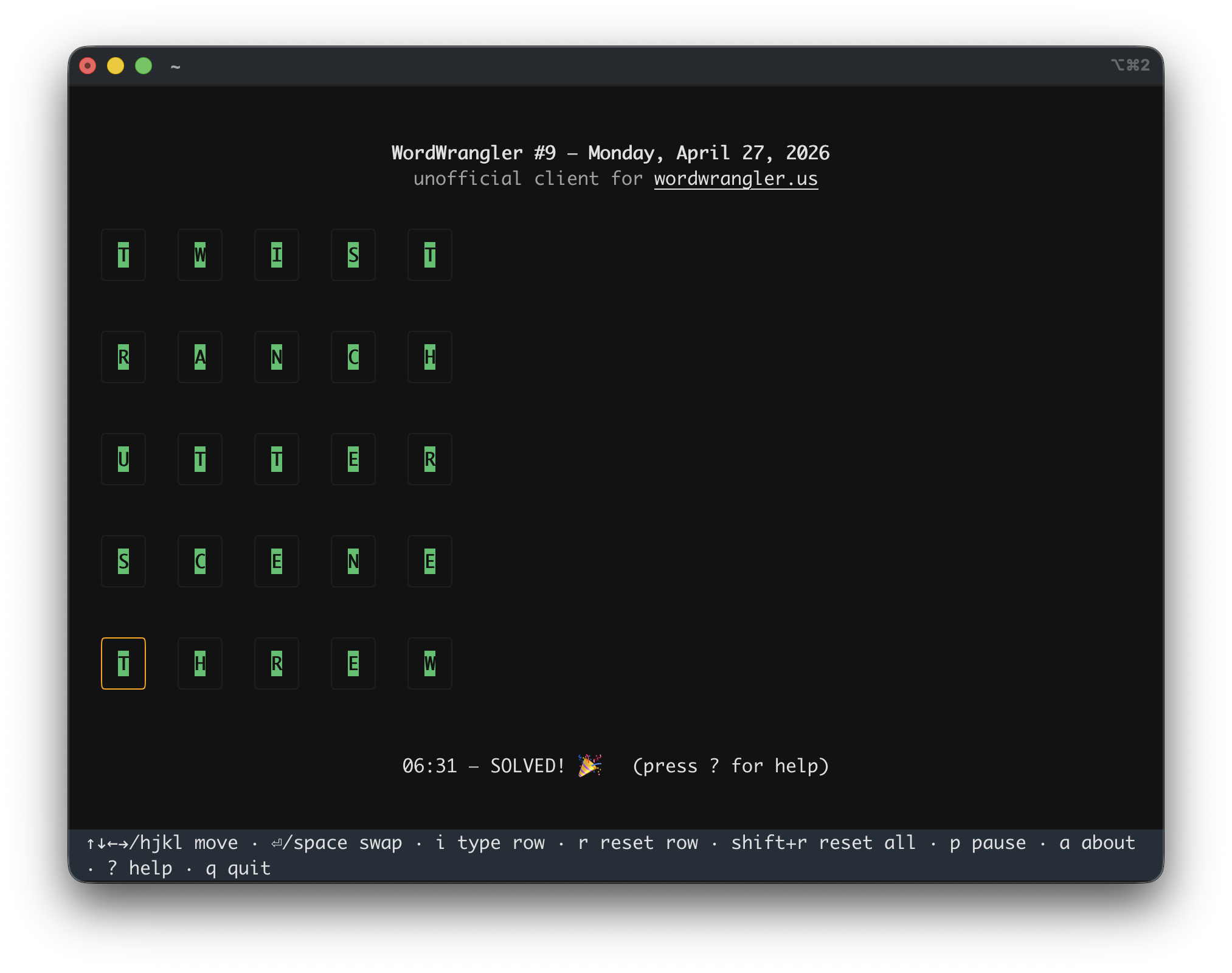Click the 'unofficial client for' subtitle text
The image size is (1232, 973).
(528, 179)
